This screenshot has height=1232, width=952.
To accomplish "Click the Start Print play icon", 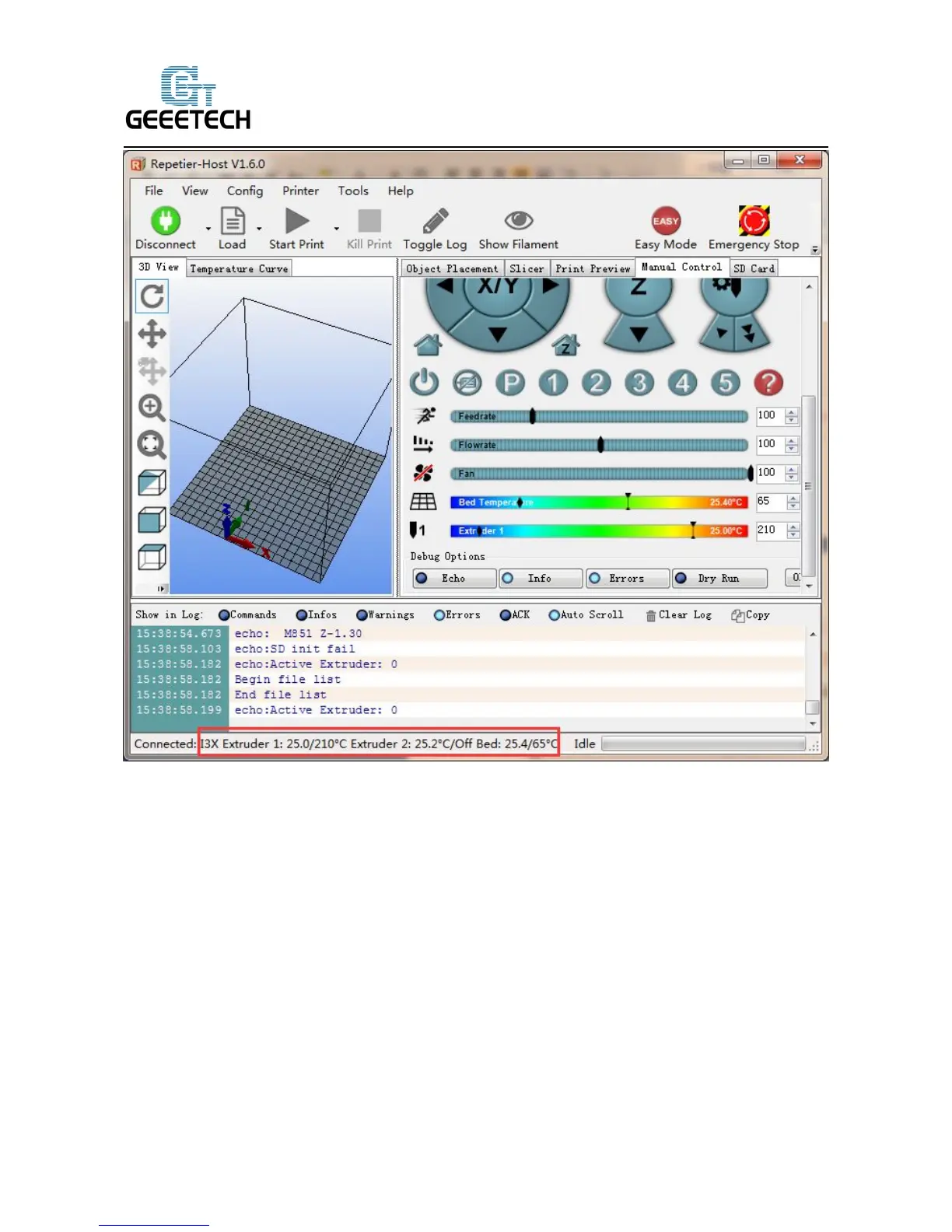I will click(296, 221).
